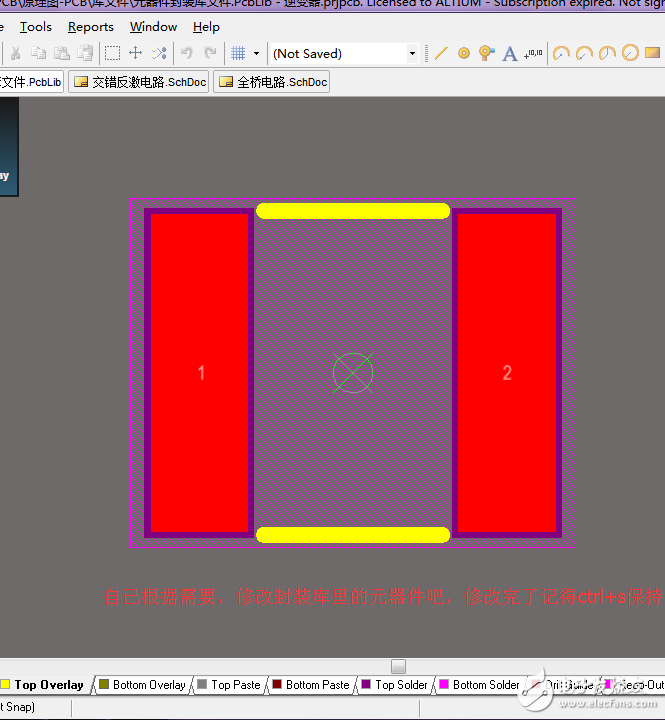Click the horizontal scrollbar thumb
Screen dimensions: 665x720
pyautogui.click(x=398, y=666)
